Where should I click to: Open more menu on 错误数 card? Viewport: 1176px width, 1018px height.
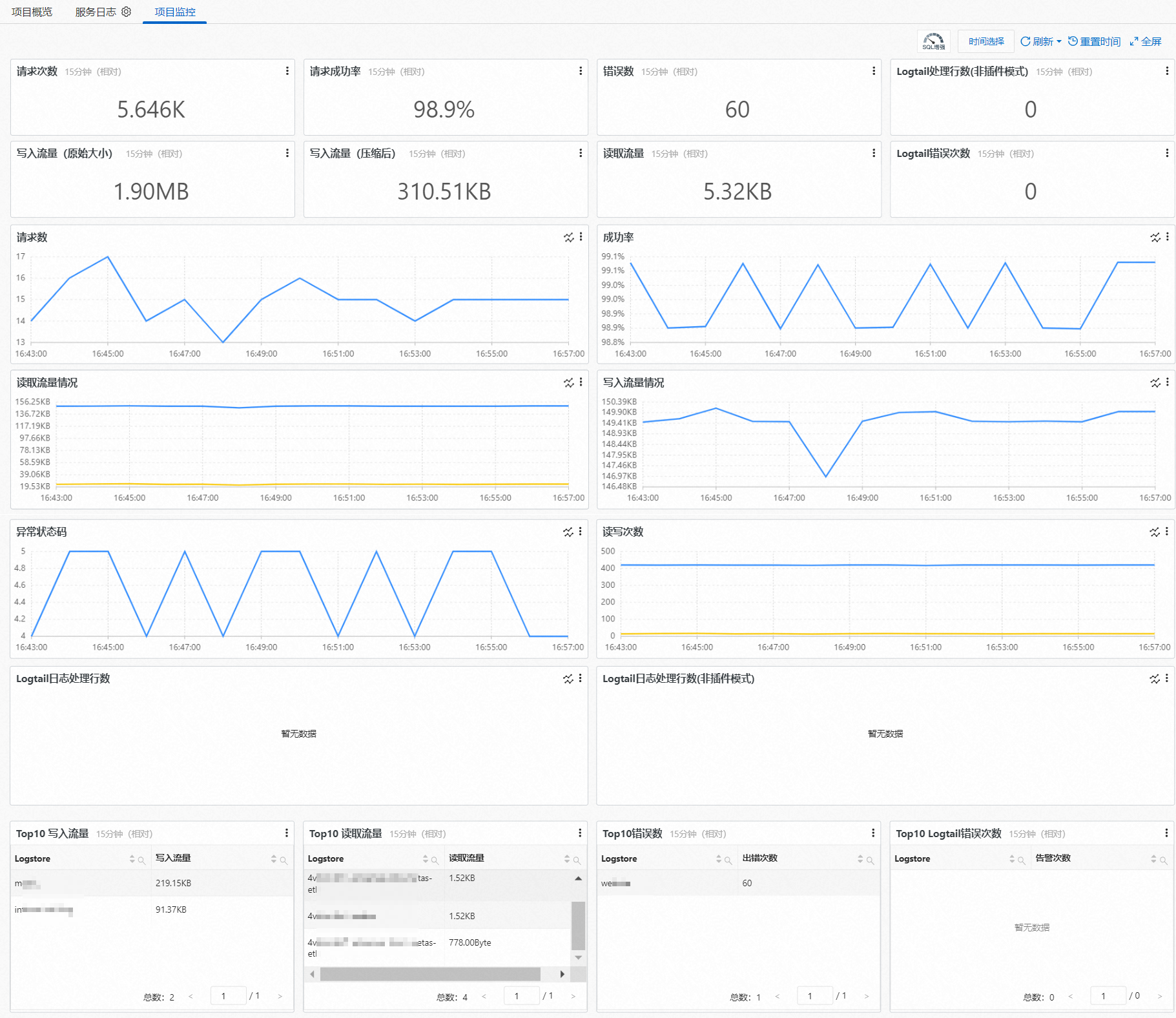pyautogui.click(x=874, y=71)
